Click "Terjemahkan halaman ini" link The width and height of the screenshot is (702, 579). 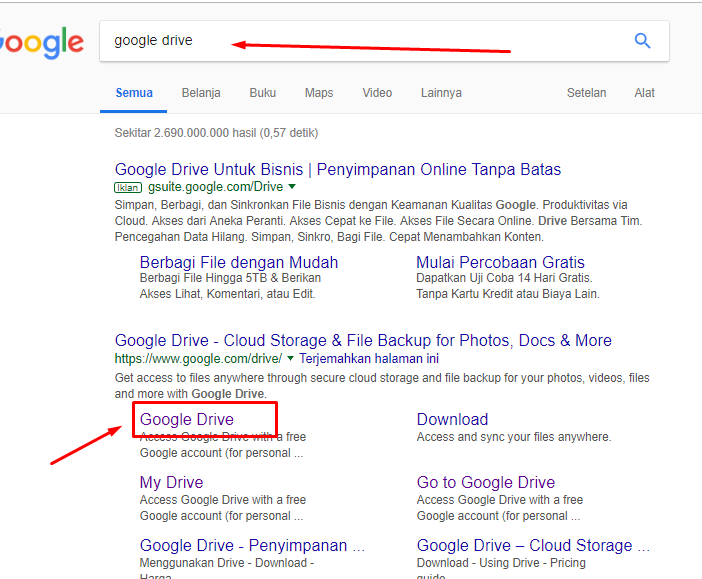(x=369, y=358)
